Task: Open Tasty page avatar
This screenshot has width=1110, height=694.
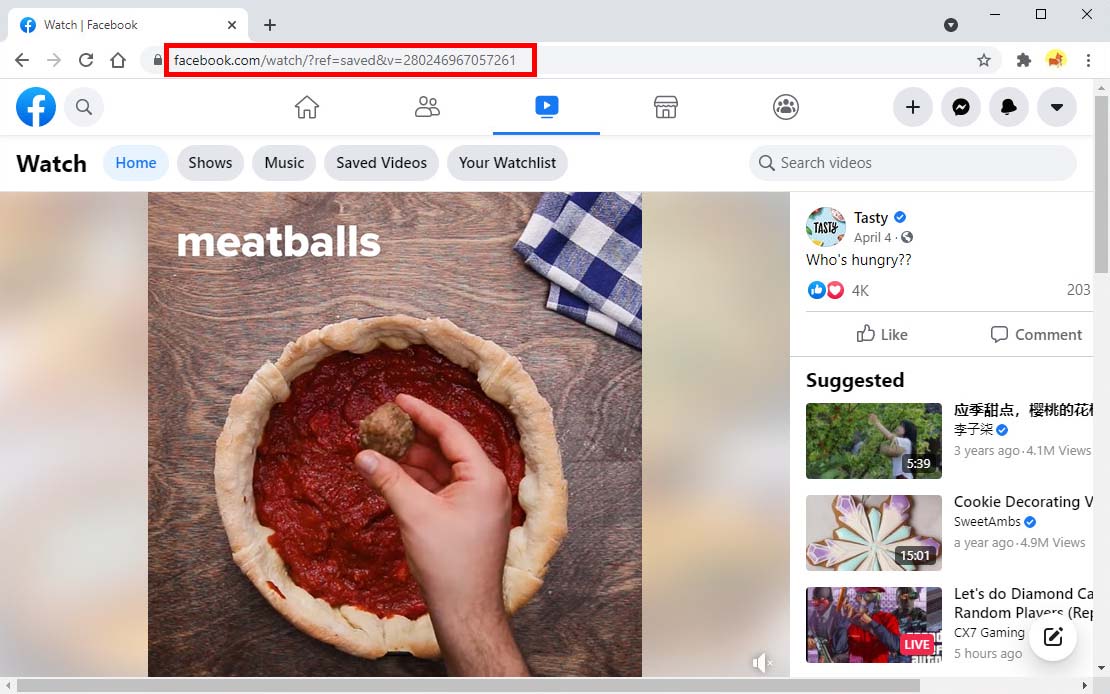Action: click(x=825, y=227)
